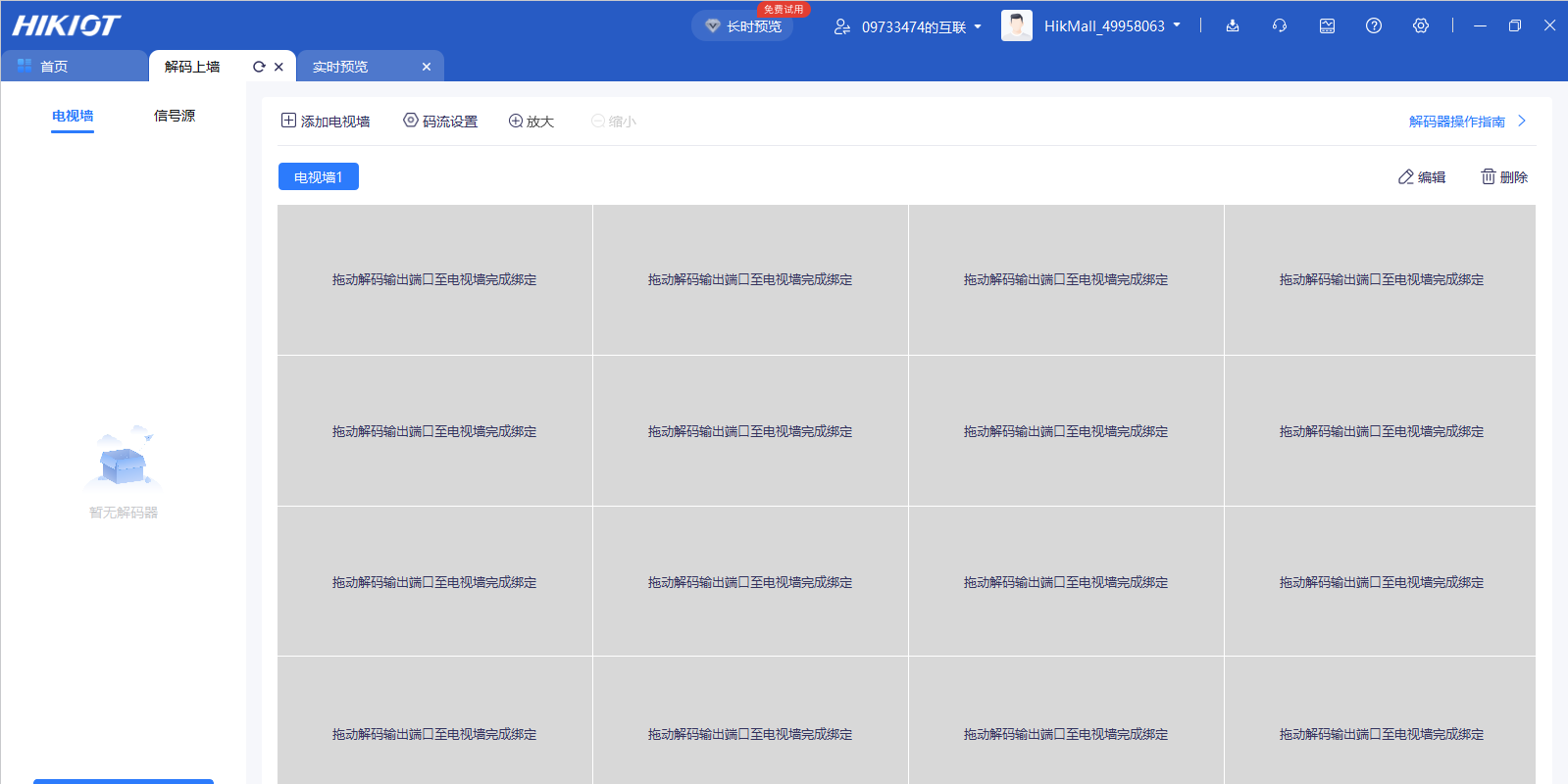Open 码流设置 stream settings

(440, 122)
